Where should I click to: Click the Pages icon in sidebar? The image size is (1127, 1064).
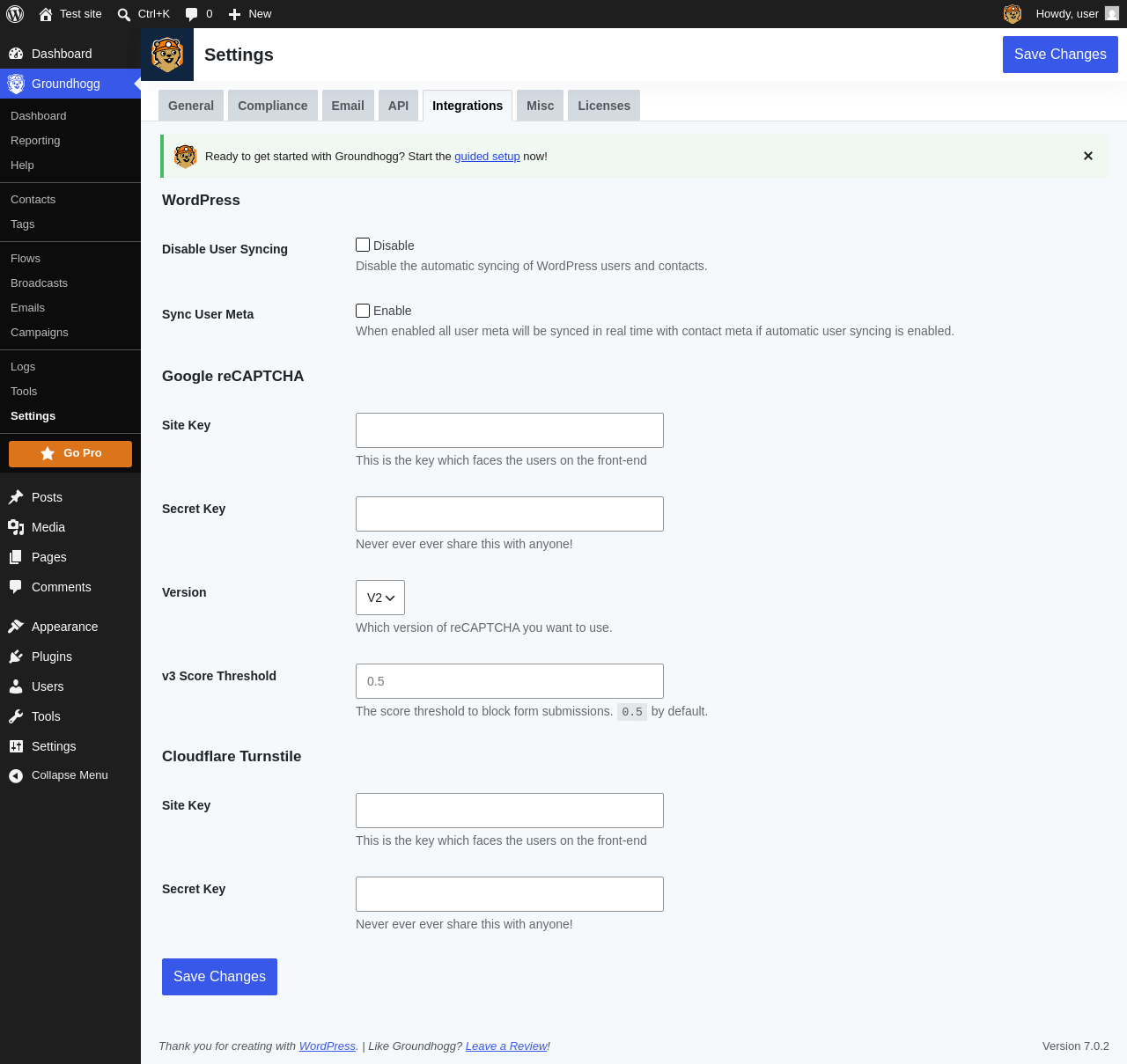(16, 557)
